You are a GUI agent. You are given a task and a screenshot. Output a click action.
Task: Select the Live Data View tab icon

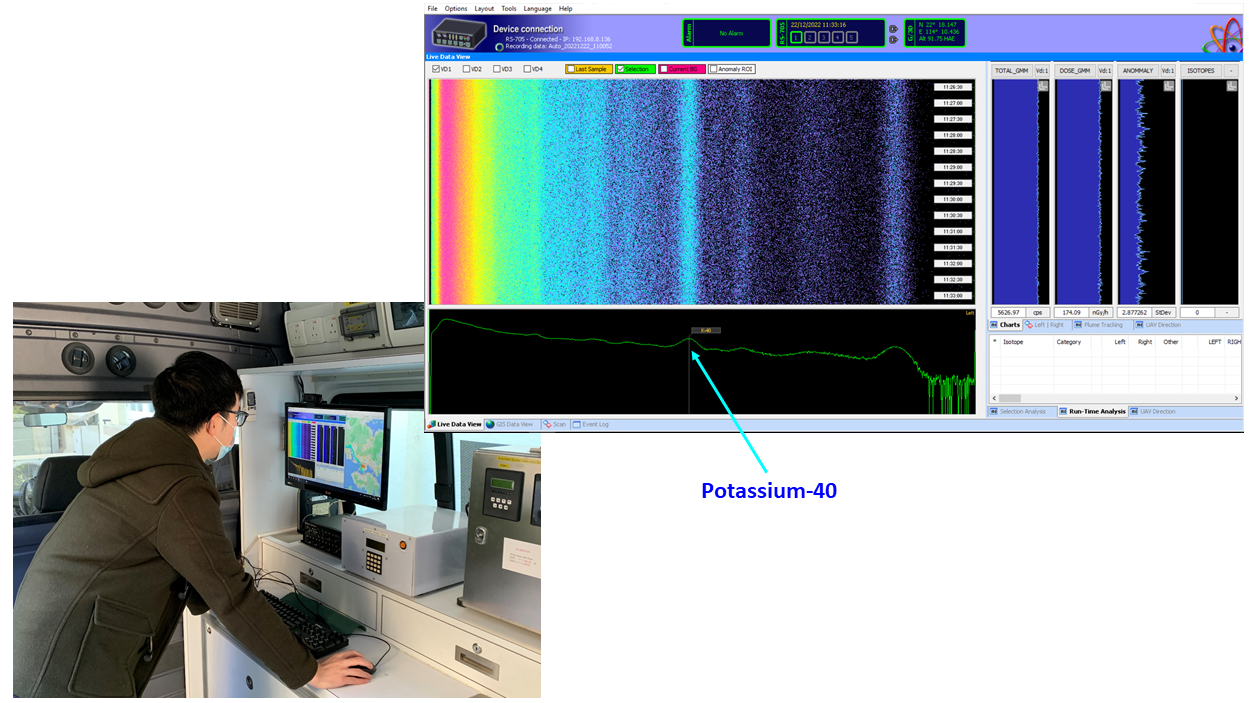[430, 422]
